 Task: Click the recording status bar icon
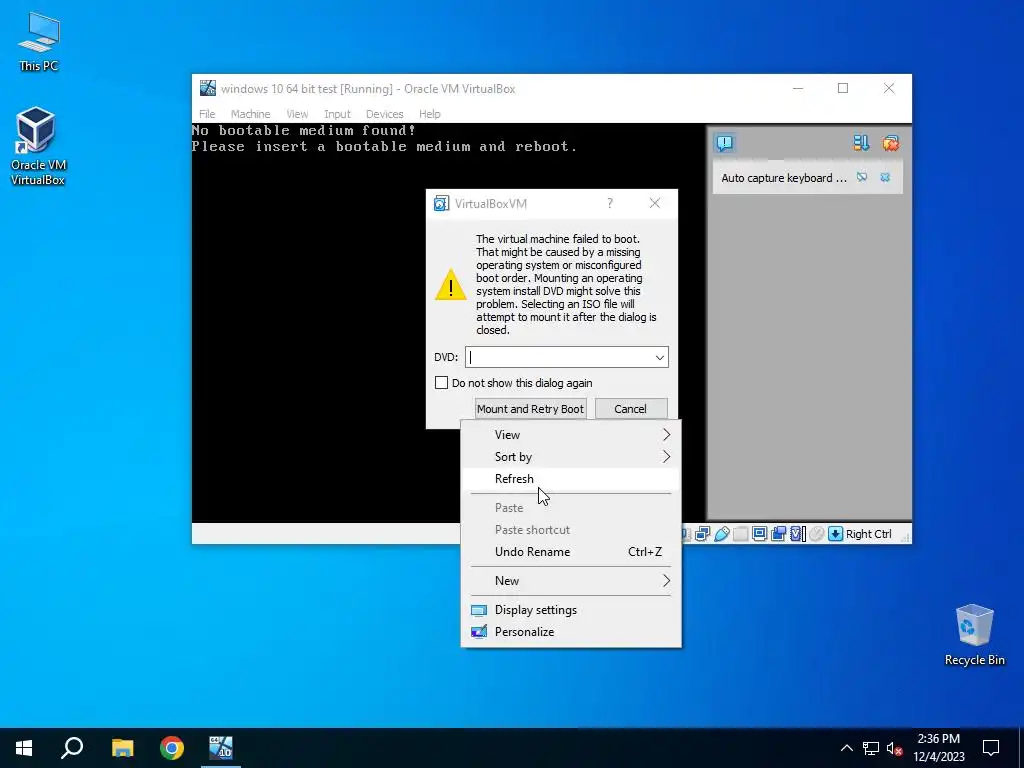click(x=778, y=534)
